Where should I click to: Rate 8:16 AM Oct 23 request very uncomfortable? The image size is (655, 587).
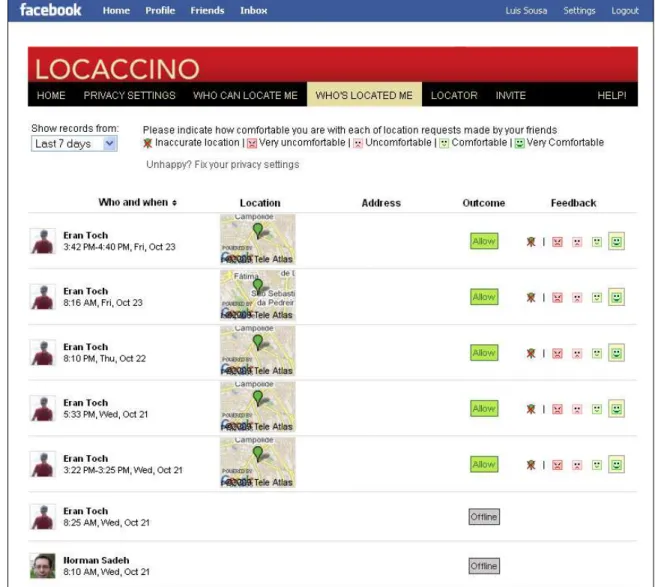[557, 298]
